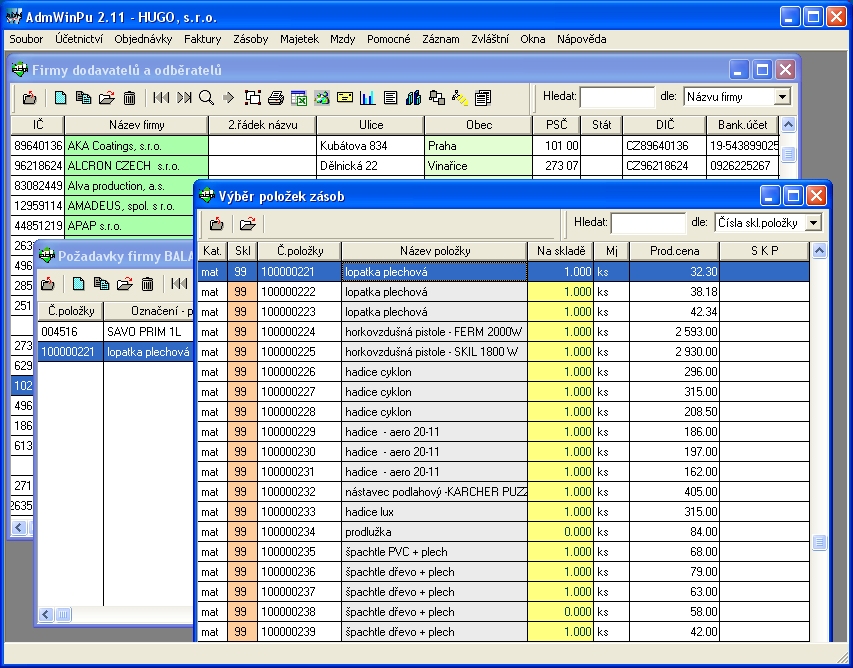Click the 'Prod.cena' column header
The width and height of the screenshot is (853, 668).
674,250
